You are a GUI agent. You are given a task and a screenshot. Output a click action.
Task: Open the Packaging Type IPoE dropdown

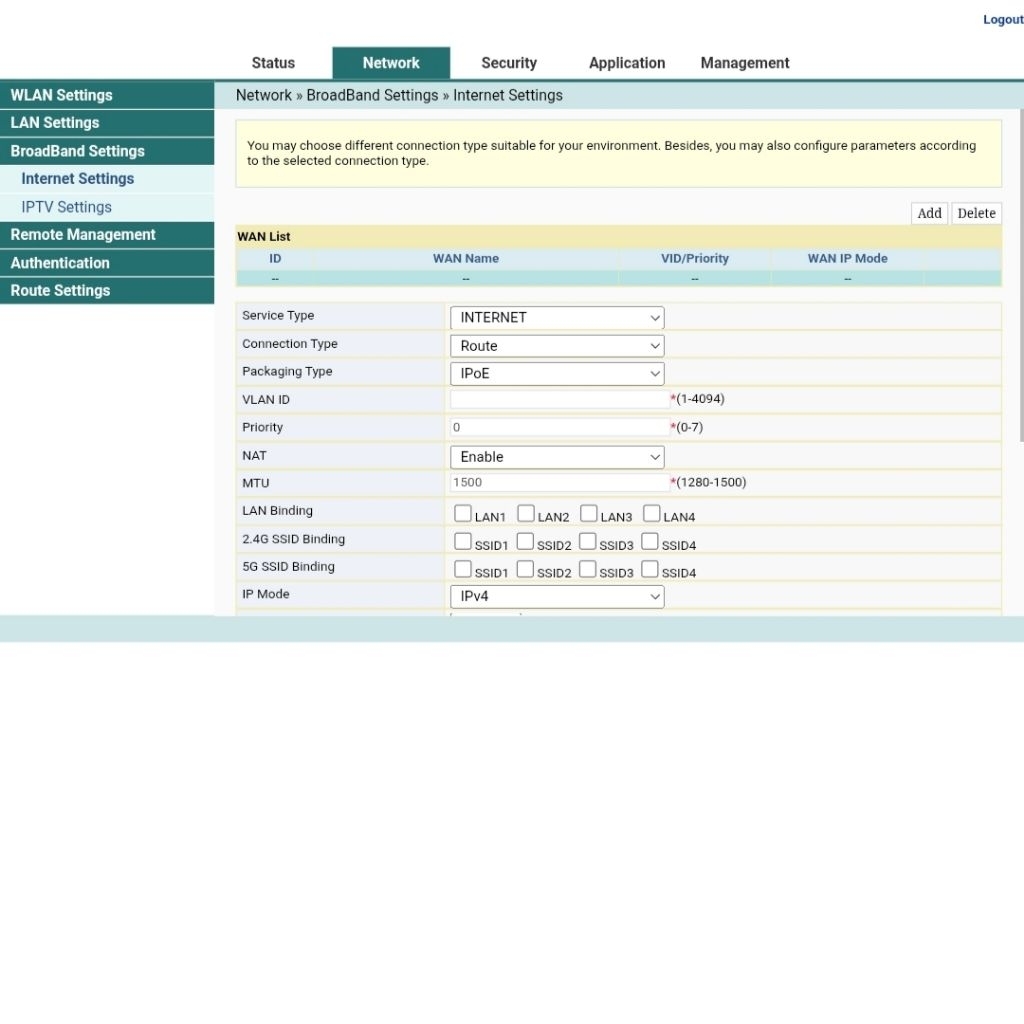(x=557, y=374)
